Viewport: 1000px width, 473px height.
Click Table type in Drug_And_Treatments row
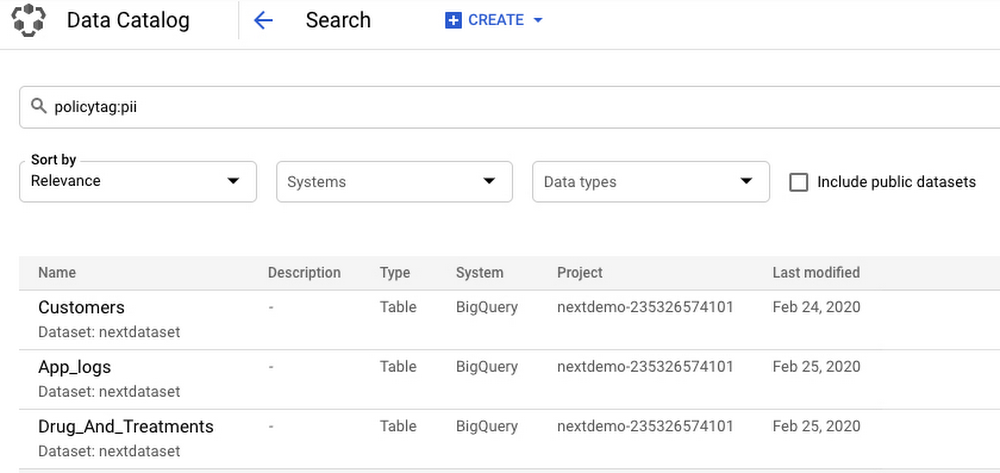398,426
